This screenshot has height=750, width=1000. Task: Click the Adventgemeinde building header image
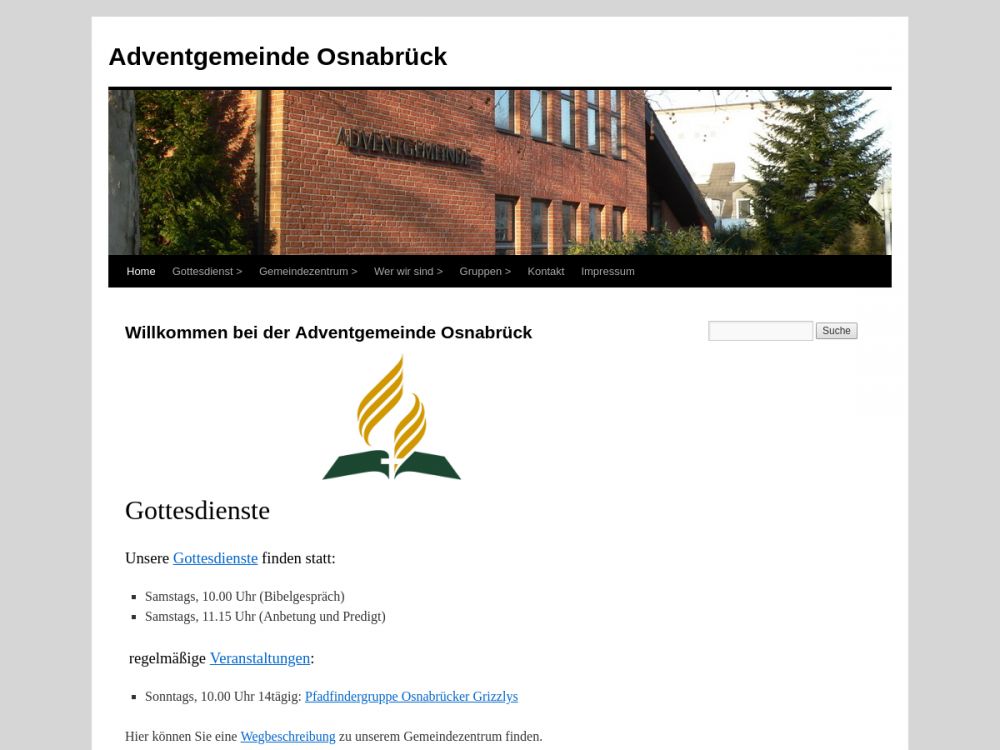[499, 171]
